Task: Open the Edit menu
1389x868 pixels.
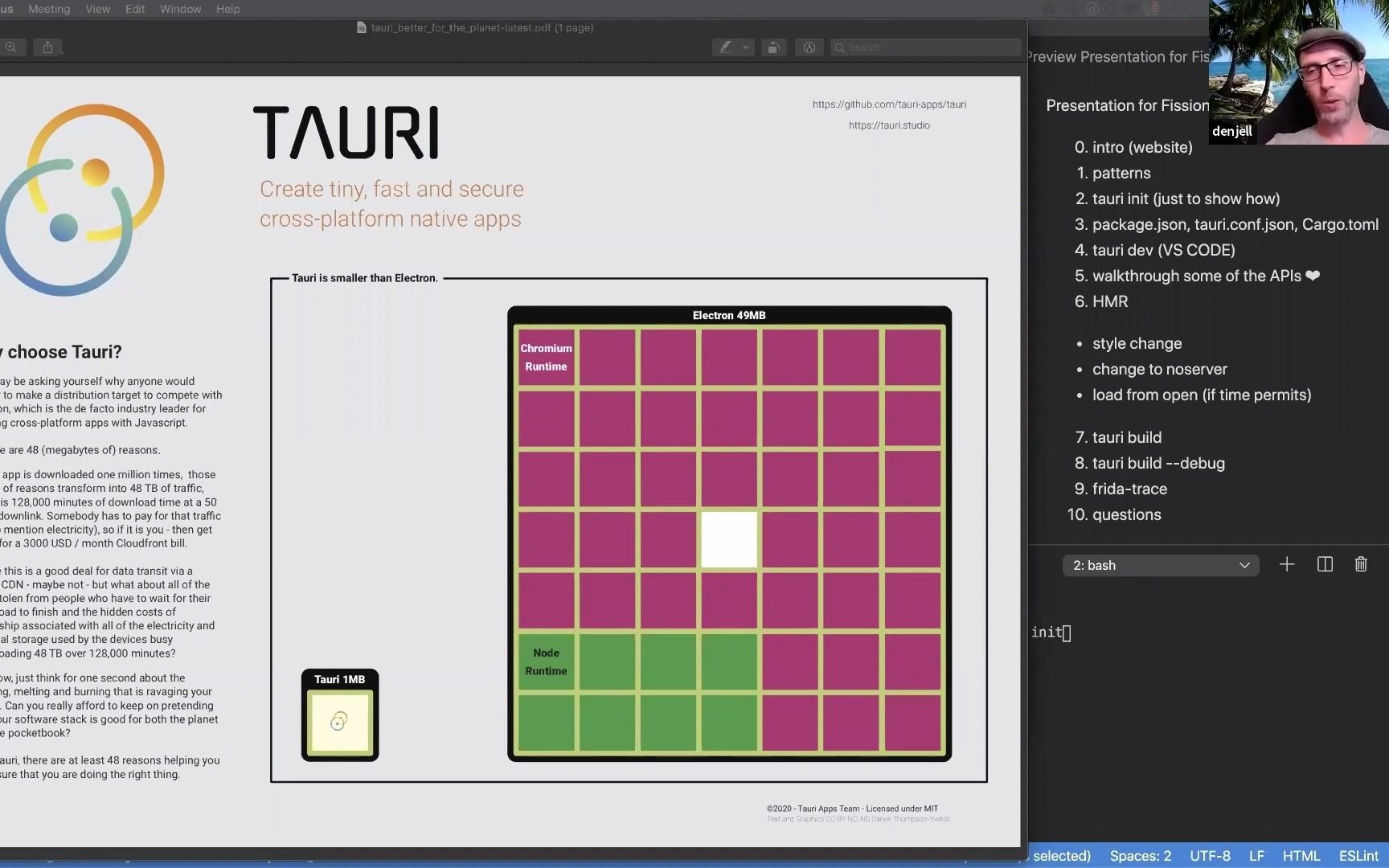Action: pos(135,9)
